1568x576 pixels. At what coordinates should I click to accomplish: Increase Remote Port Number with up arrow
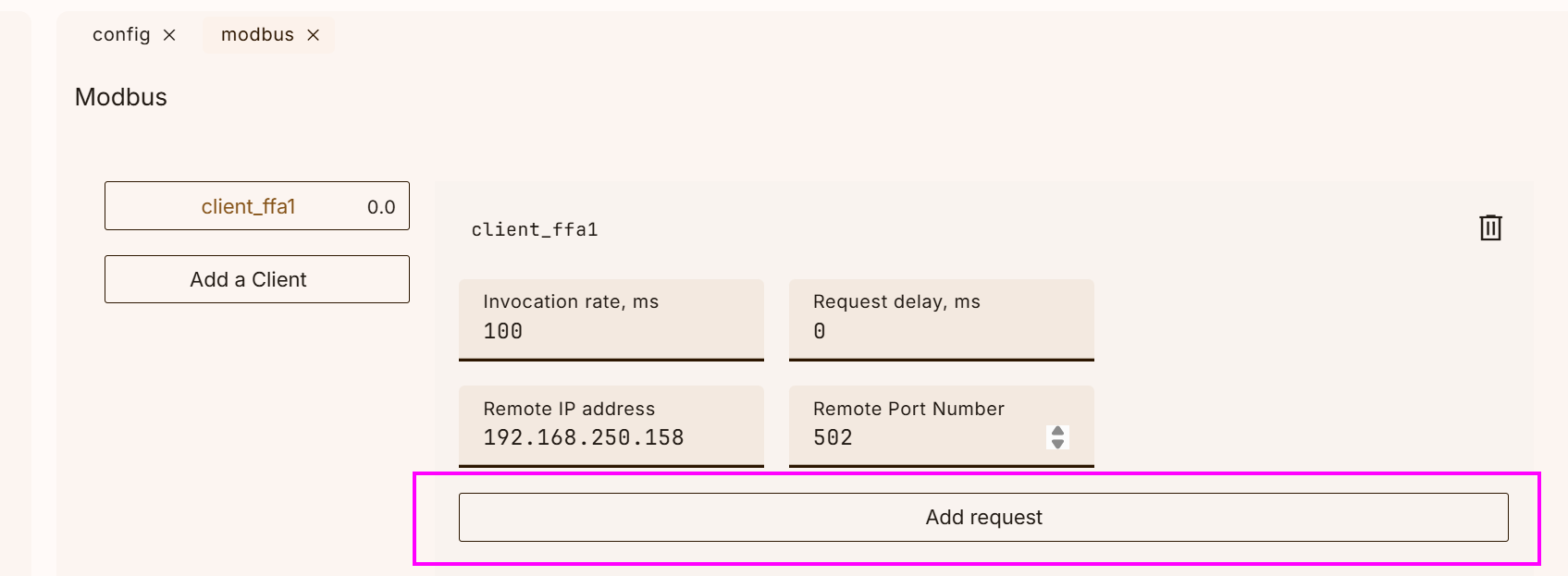[1057, 431]
